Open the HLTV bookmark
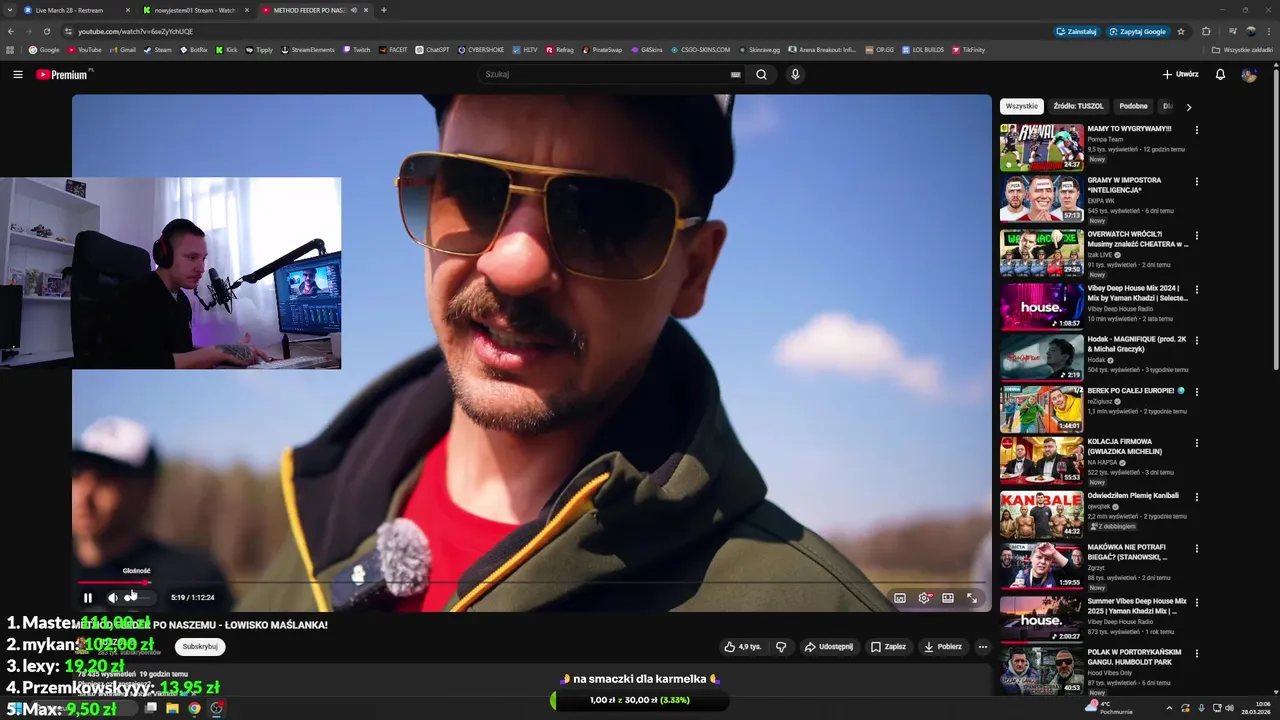Image resolution: width=1280 pixels, height=720 pixels. pos(525,49)
